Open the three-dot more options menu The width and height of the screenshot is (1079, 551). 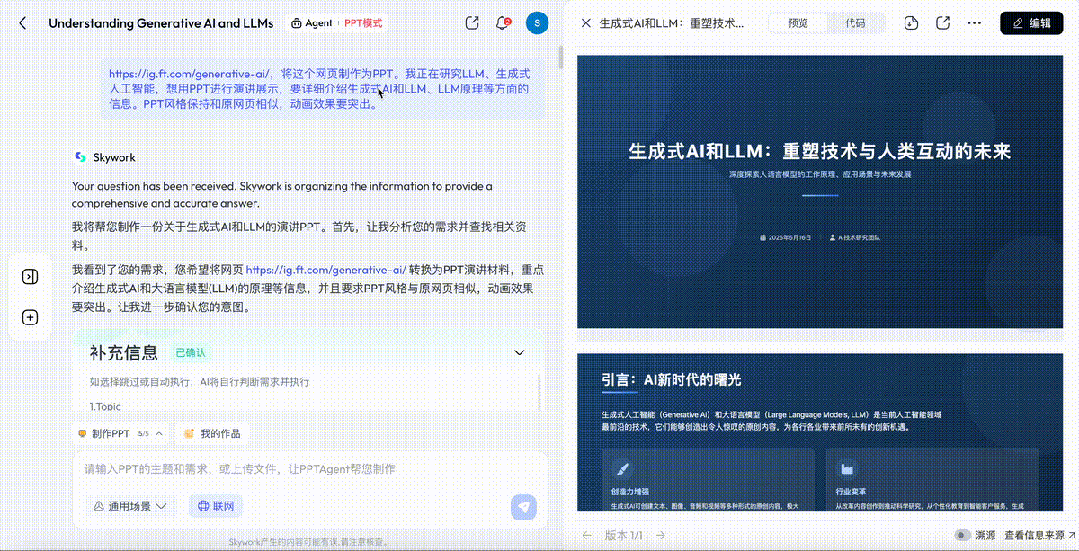click(974, 23)
